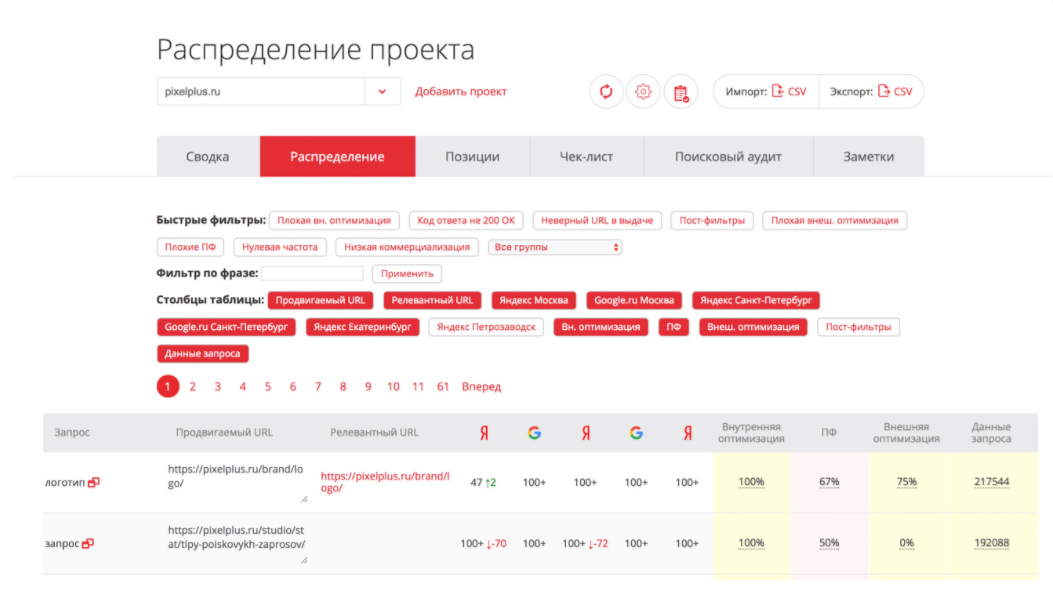Open the settings gear icon

pyautogui.click(x=643, y=91)
